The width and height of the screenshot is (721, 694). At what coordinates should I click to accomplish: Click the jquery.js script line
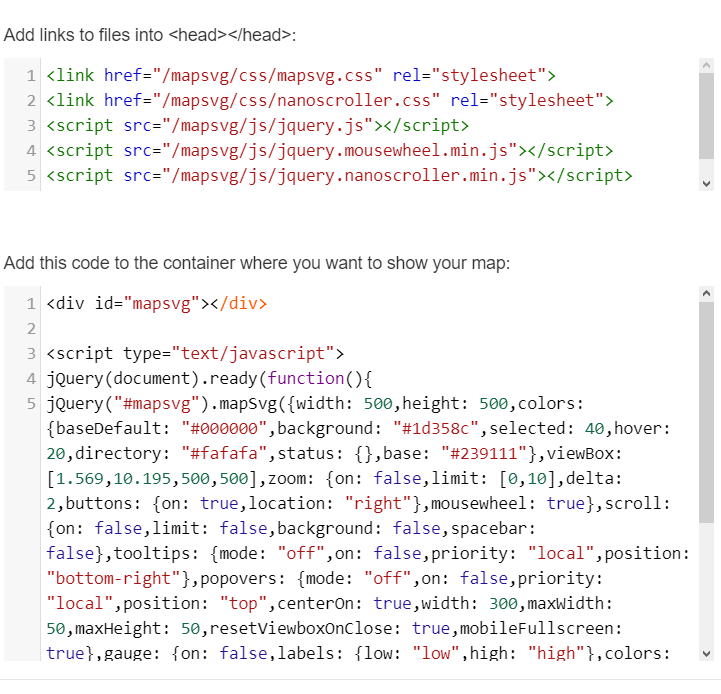258,125
